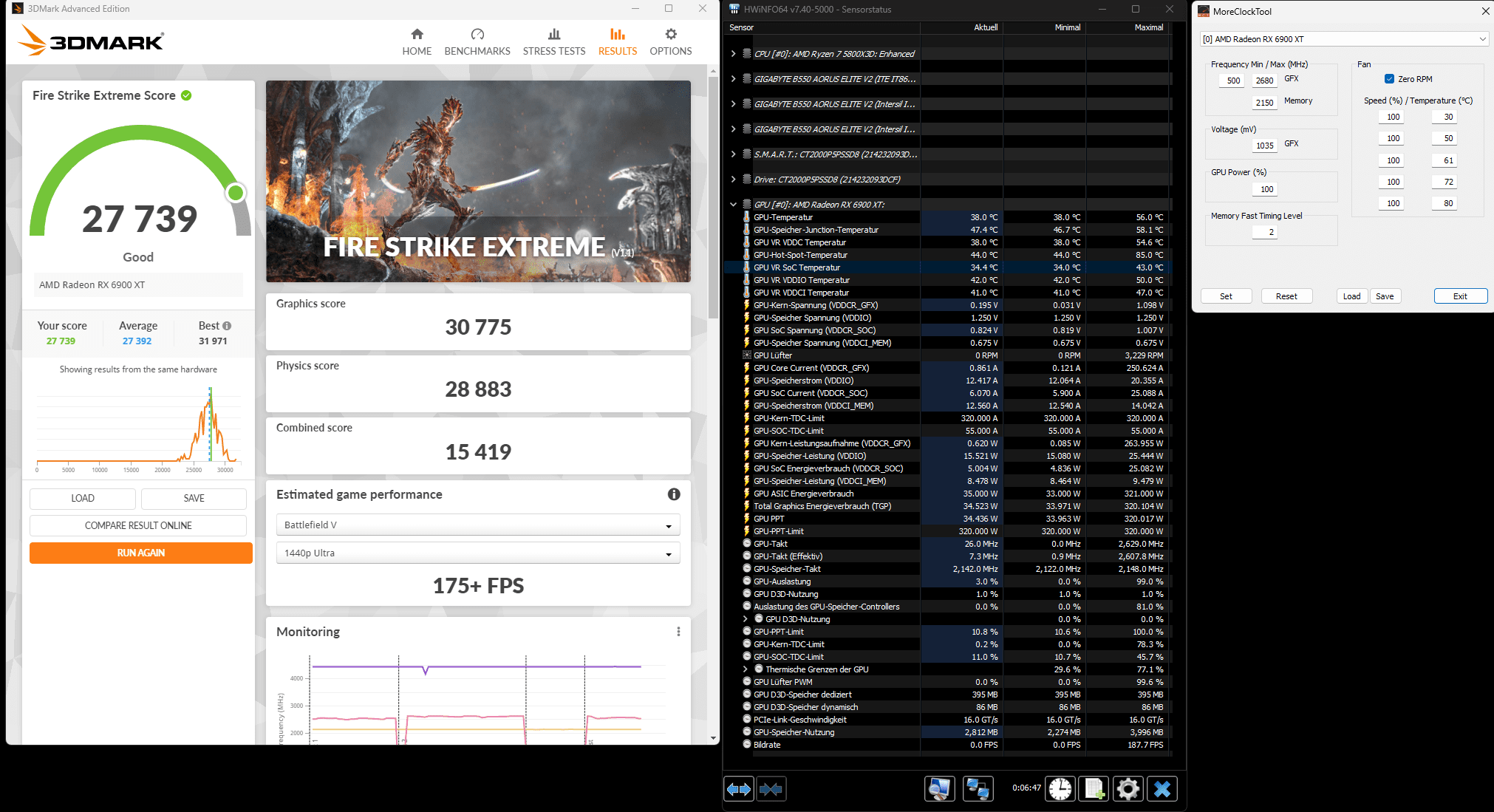Screen dimensions: 1494x812
Task: Toggle the Zero RPM checkbox
Action: (1389, 79)
